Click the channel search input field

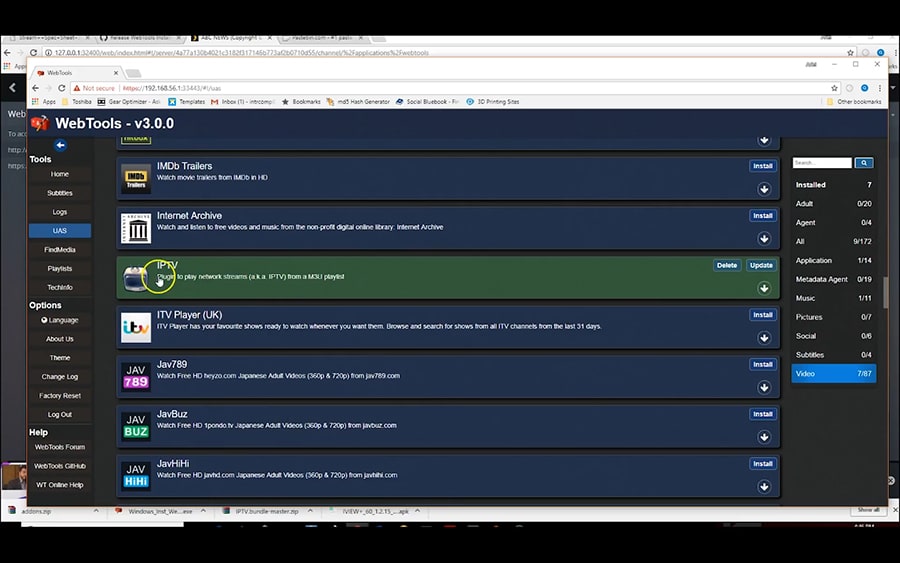point(822,163)
